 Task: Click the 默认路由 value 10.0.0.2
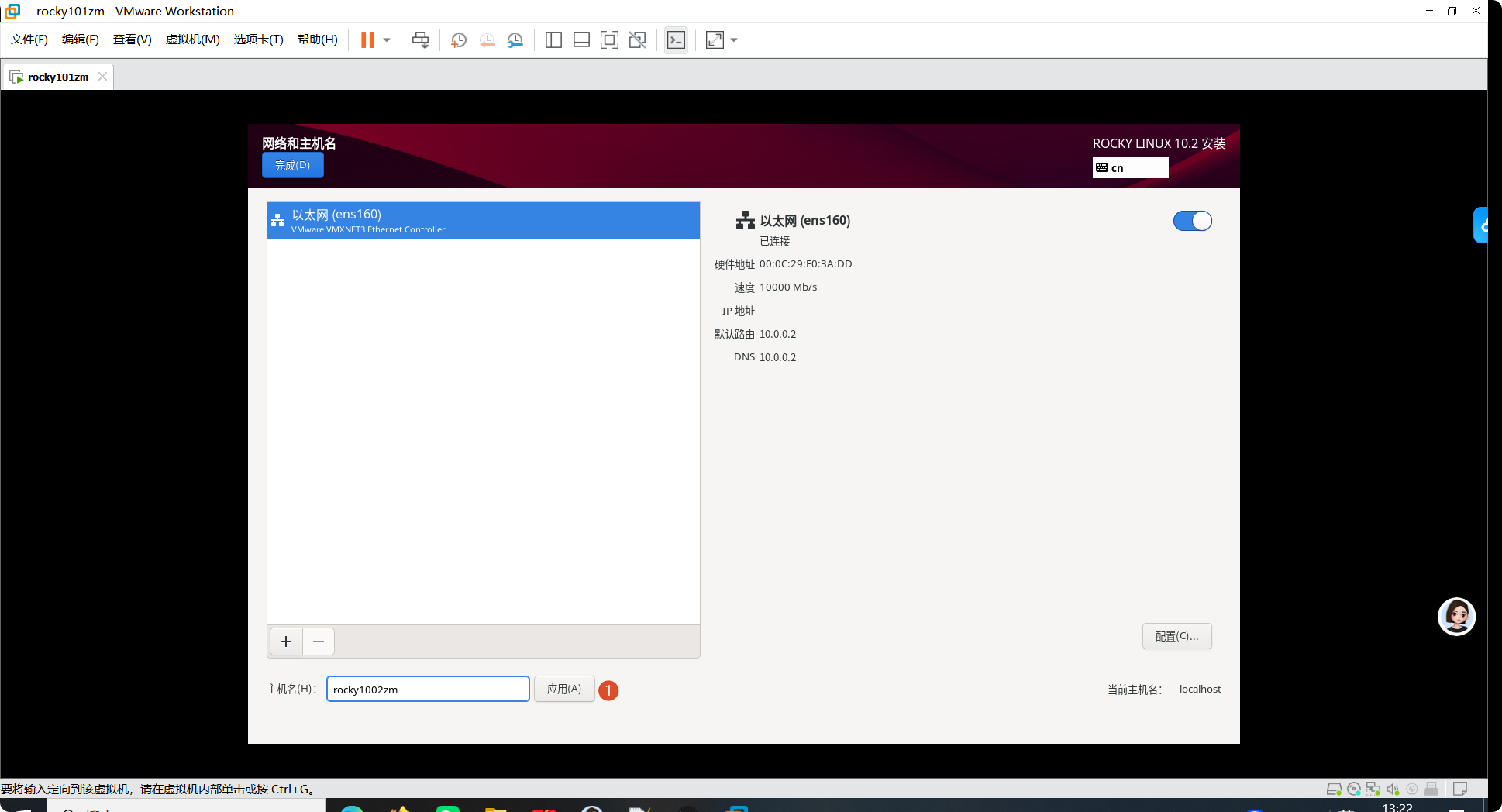pyautogui.click(x=778, y=334)
